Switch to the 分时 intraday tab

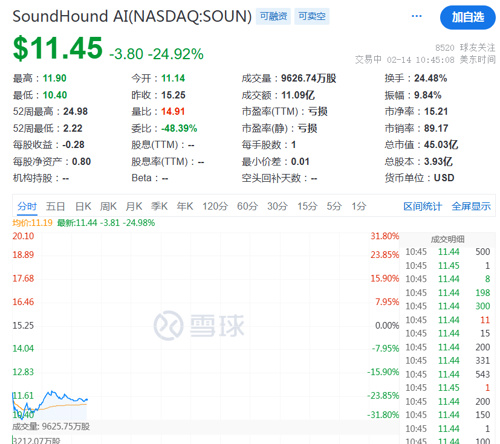tap(27, 206)
